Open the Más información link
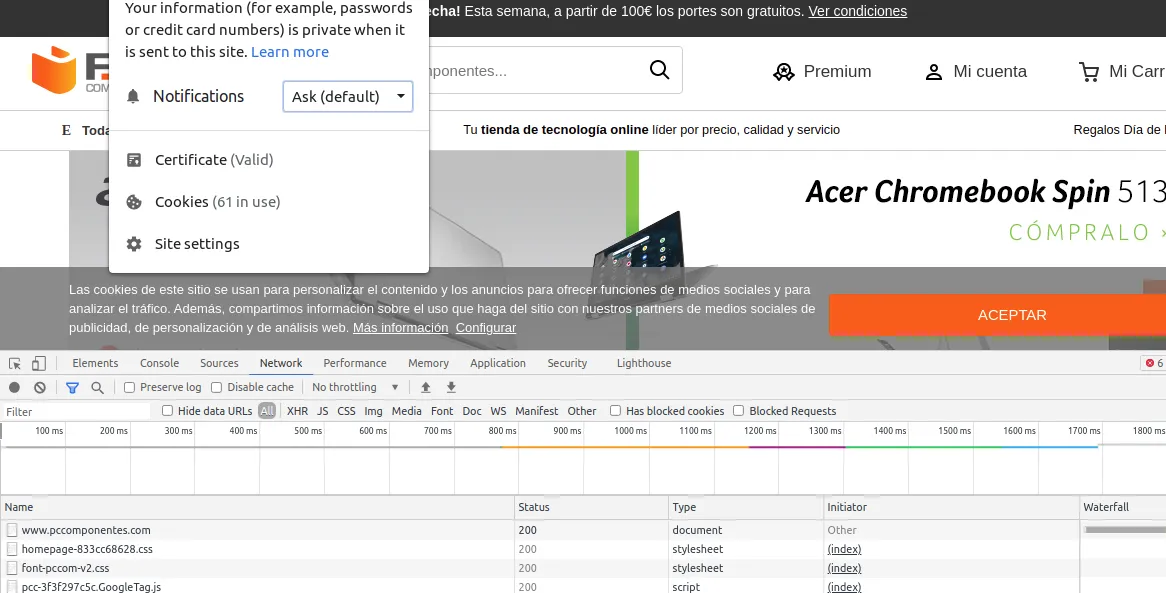Image resolution: width=1166 pixels, height=593 pixels. coord(400,328)
